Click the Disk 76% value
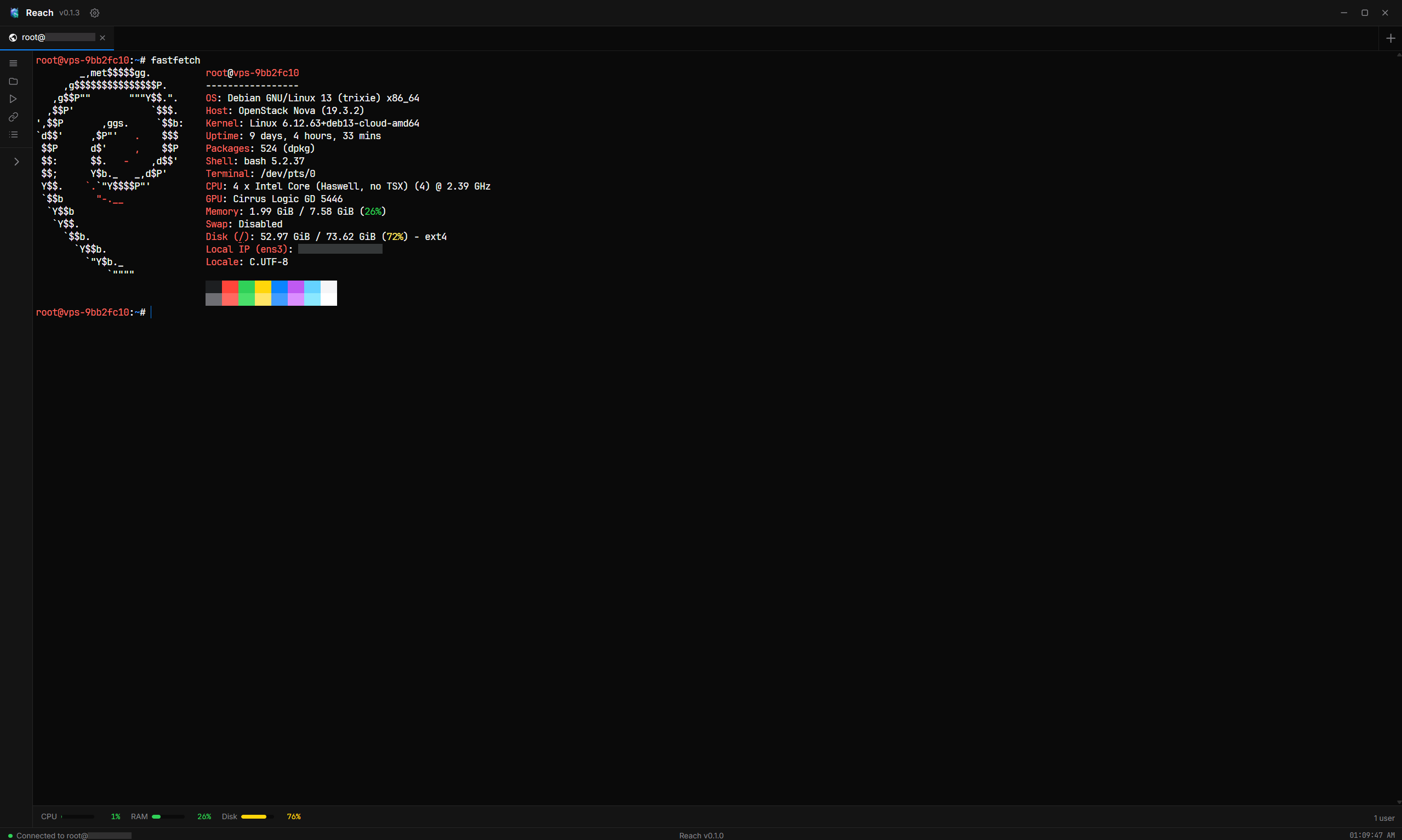This screenshot has height=840, width=1402. point(294,816)
